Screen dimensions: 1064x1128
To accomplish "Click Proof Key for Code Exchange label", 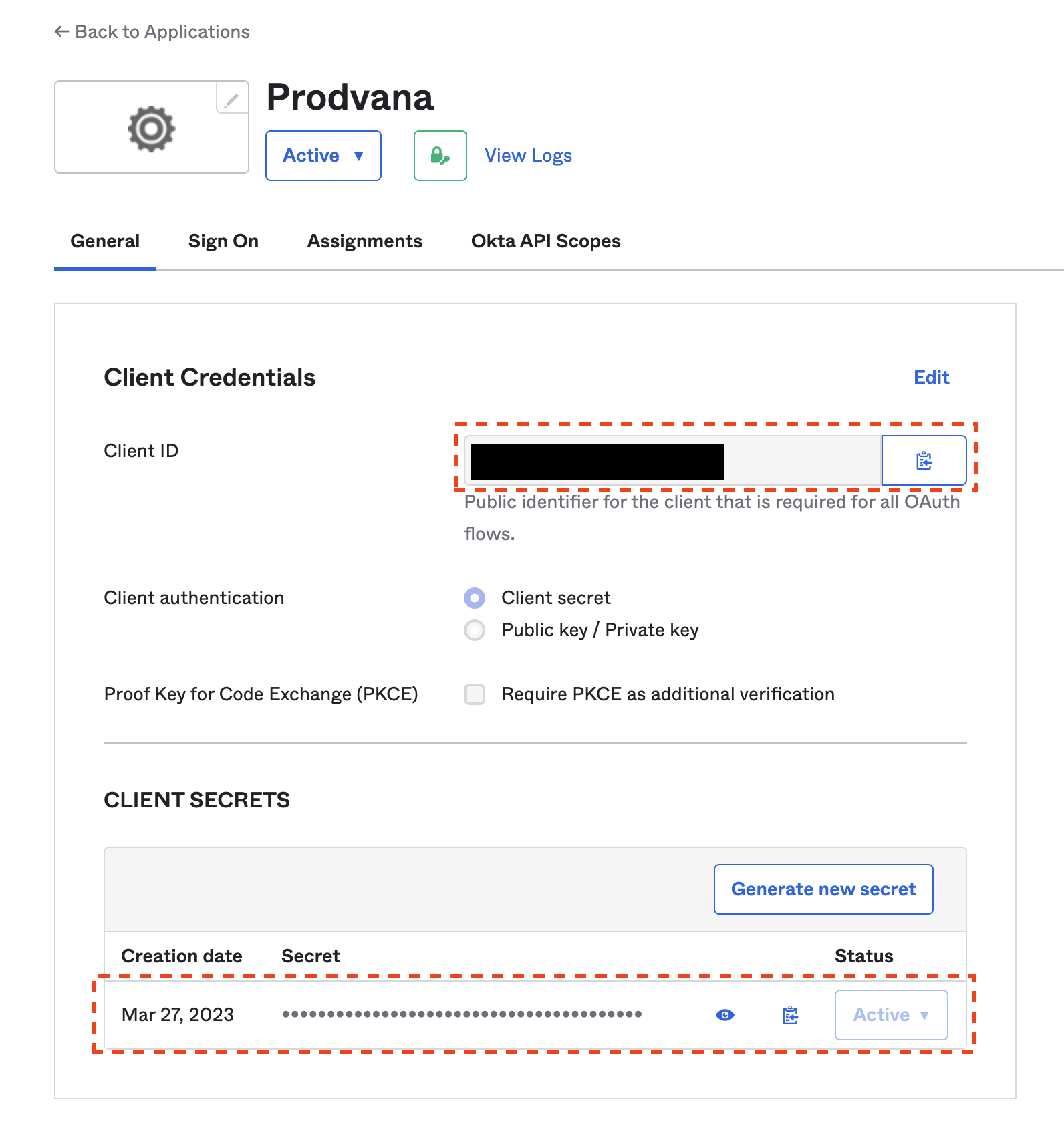I will click(x=261, y=694).
